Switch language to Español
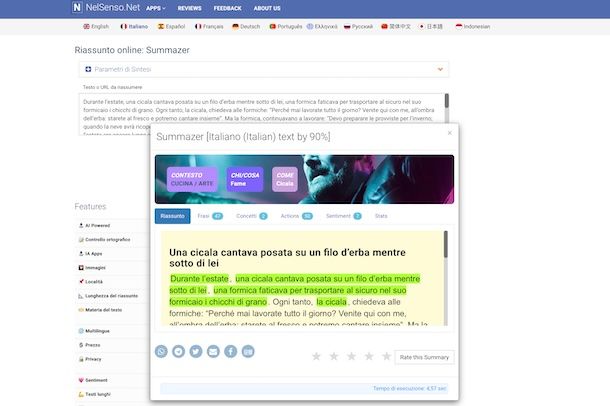This screenshot has height=406, width=610. point(170,26)
